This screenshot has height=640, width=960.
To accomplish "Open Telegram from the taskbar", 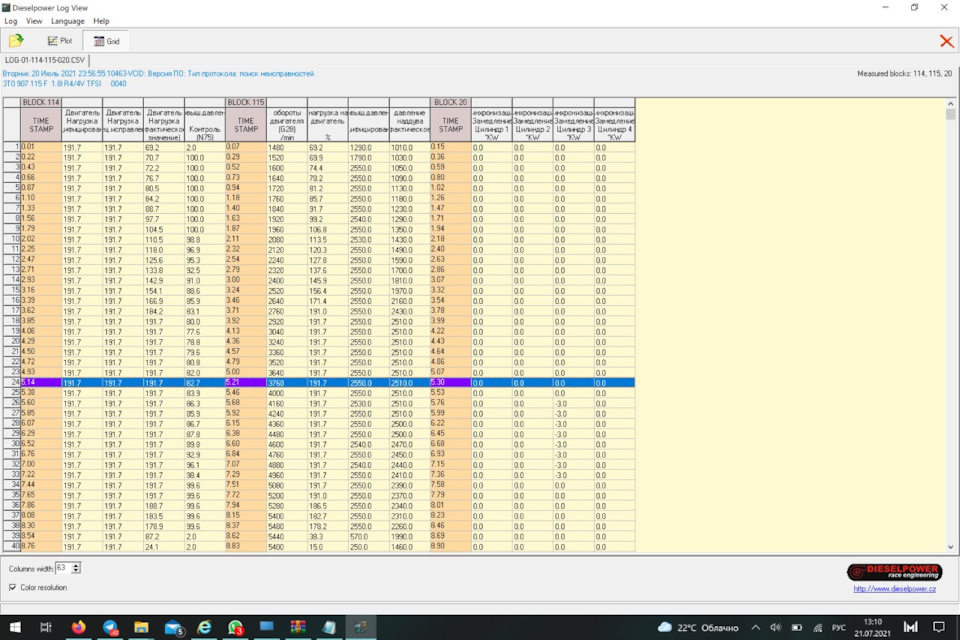I will pos(110,627).
